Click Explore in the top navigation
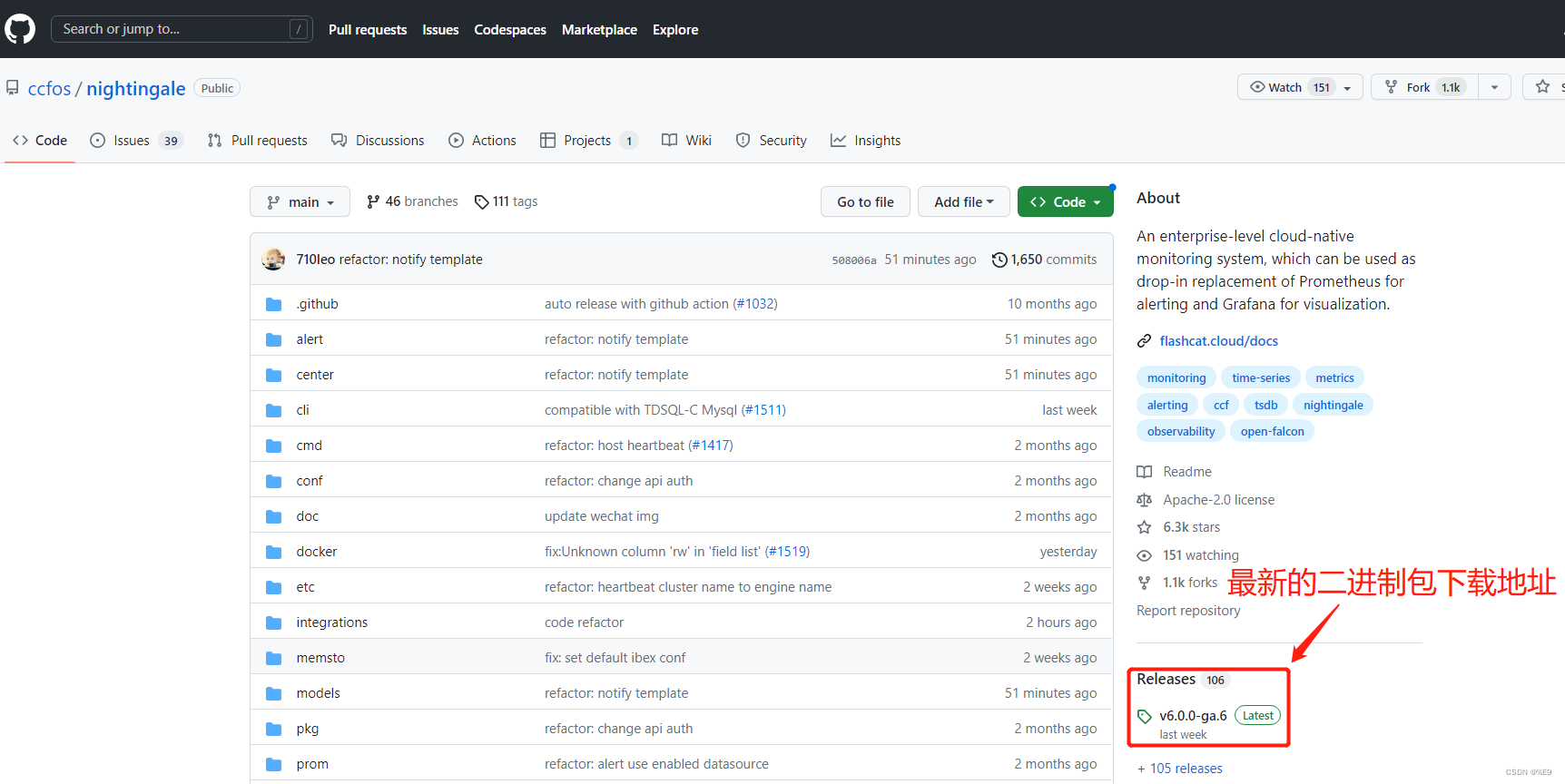This screenshot has width=1565, height=784. (675, 30)
